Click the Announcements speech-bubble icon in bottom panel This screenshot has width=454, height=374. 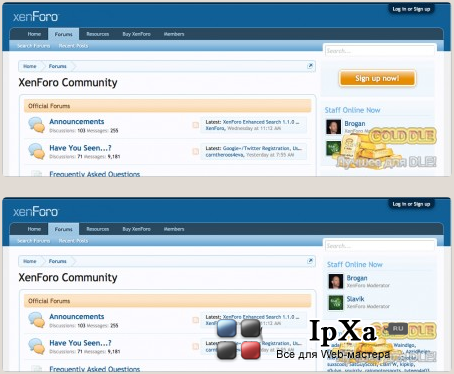tap(36, 320)
